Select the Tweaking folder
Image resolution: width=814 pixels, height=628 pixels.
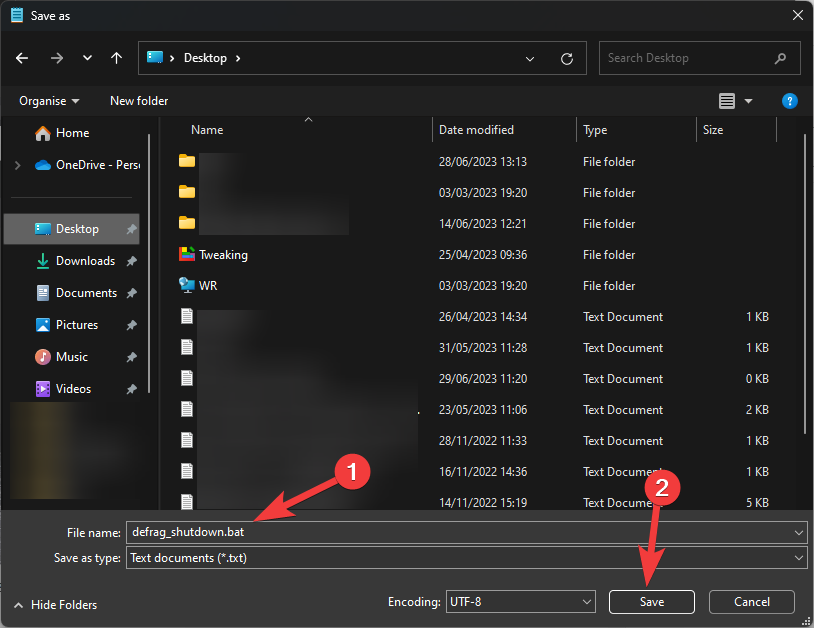[x=223, y=255]
